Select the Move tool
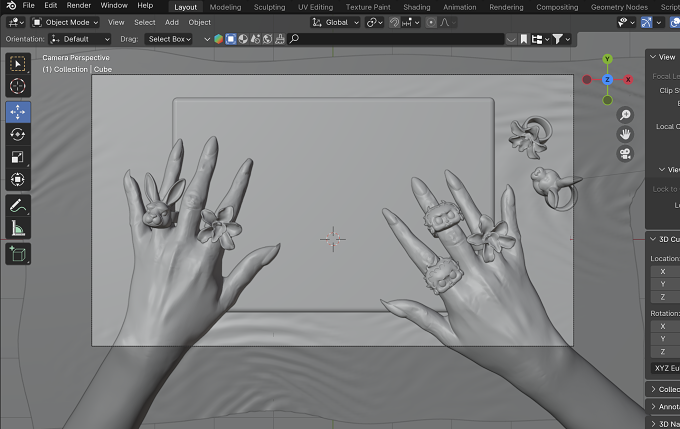 (x=18, y=112)
